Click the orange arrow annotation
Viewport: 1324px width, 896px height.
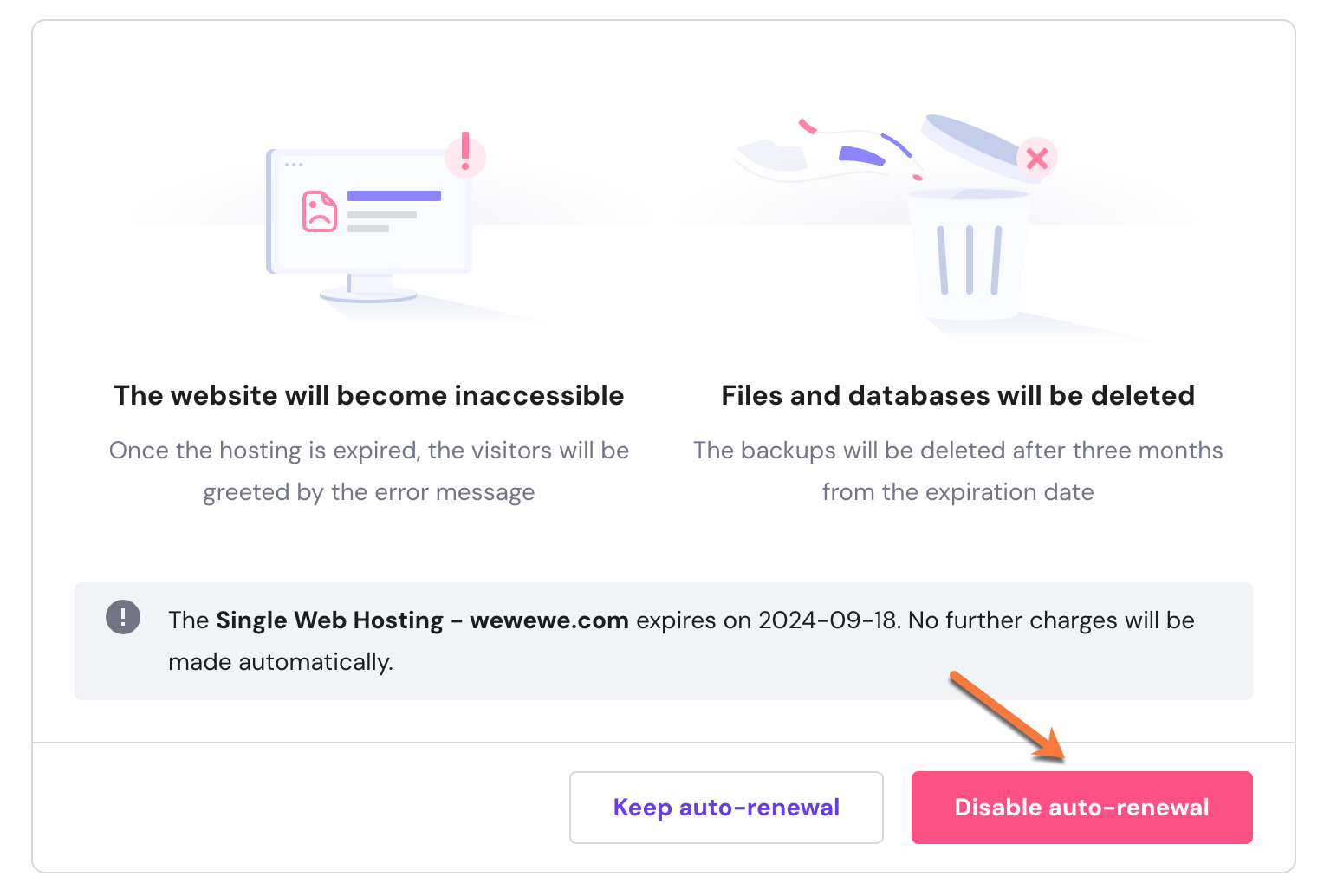[1005, 715]
